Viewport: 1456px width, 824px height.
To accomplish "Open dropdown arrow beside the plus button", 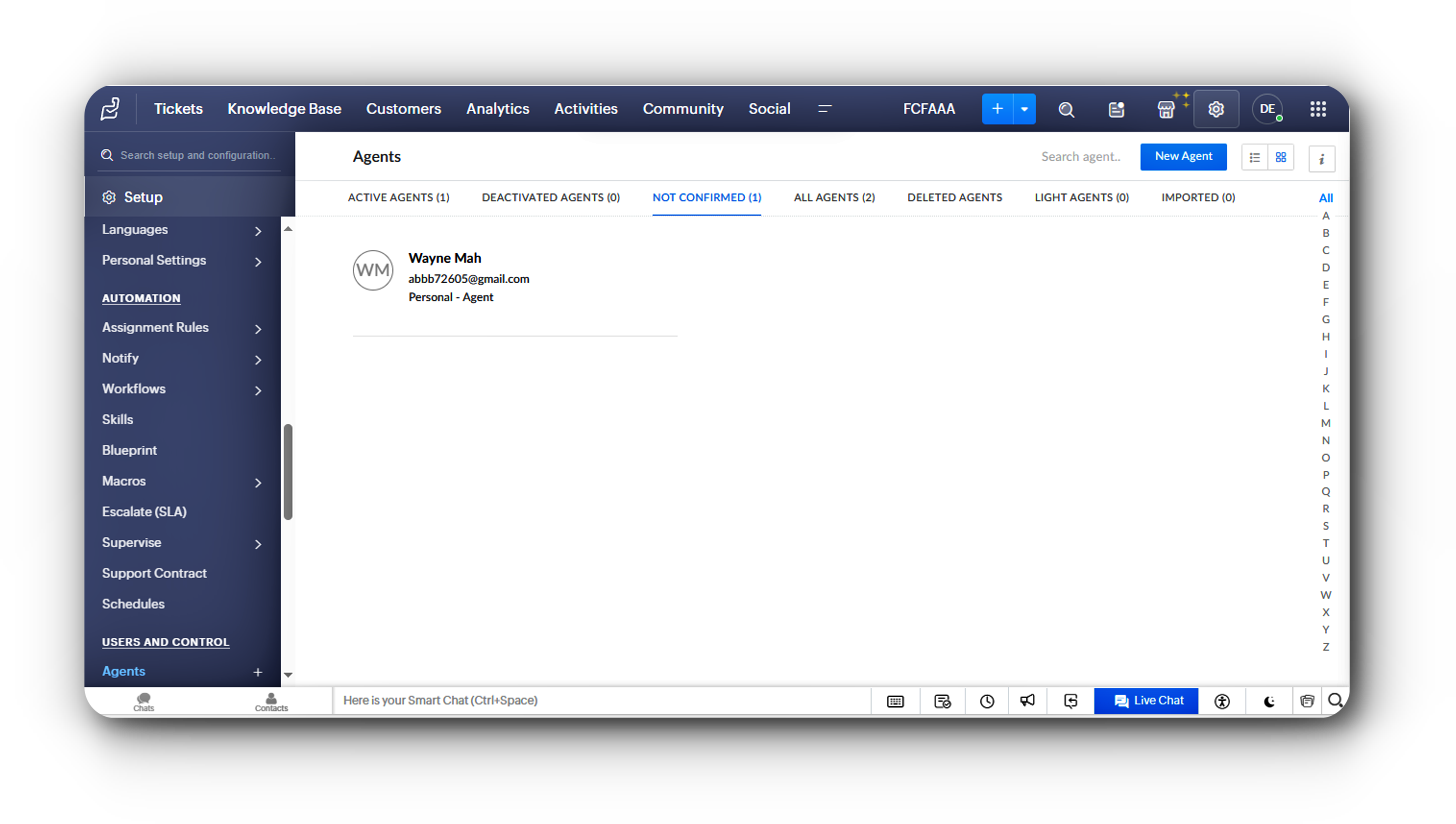I will point(1025,109).
